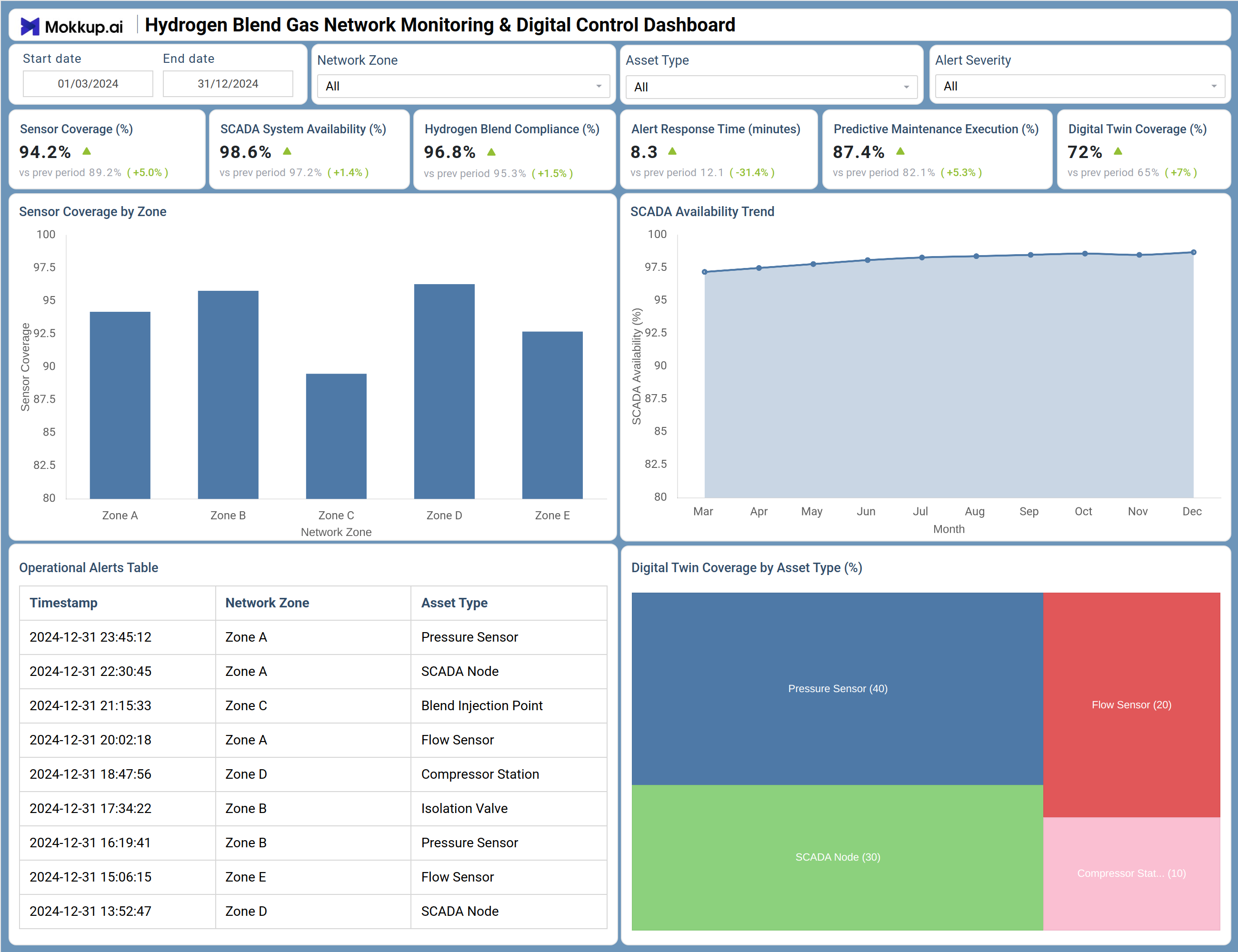1238x952 pixels.
Task: Click timestamp 2024-12-31 15:06:15
Action: click(x=90, y=877)
